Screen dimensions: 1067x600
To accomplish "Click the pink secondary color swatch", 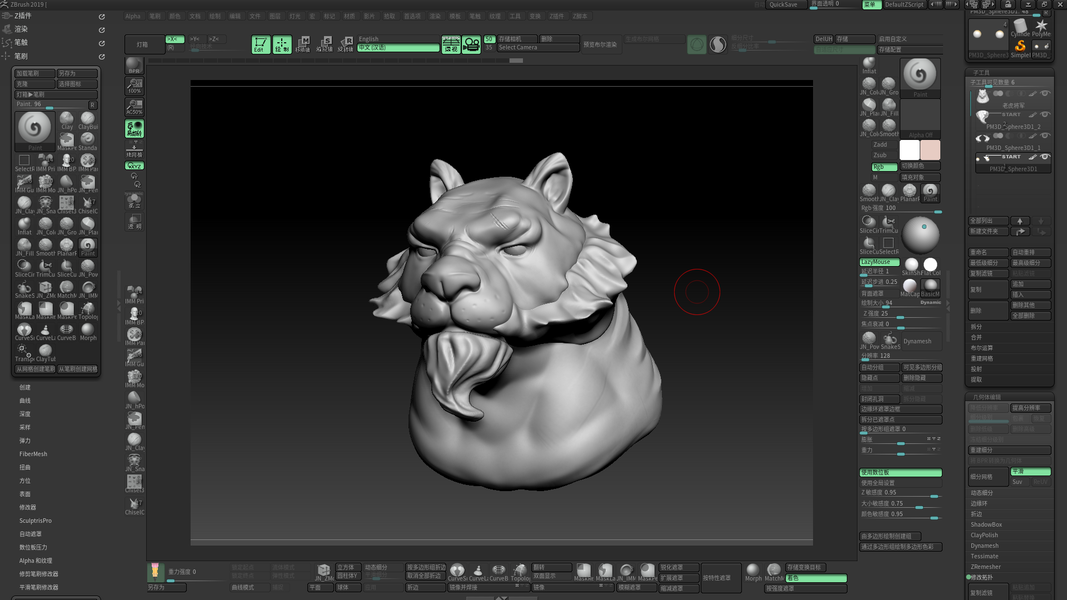I will pyautogui.click(x=930, y=150).
